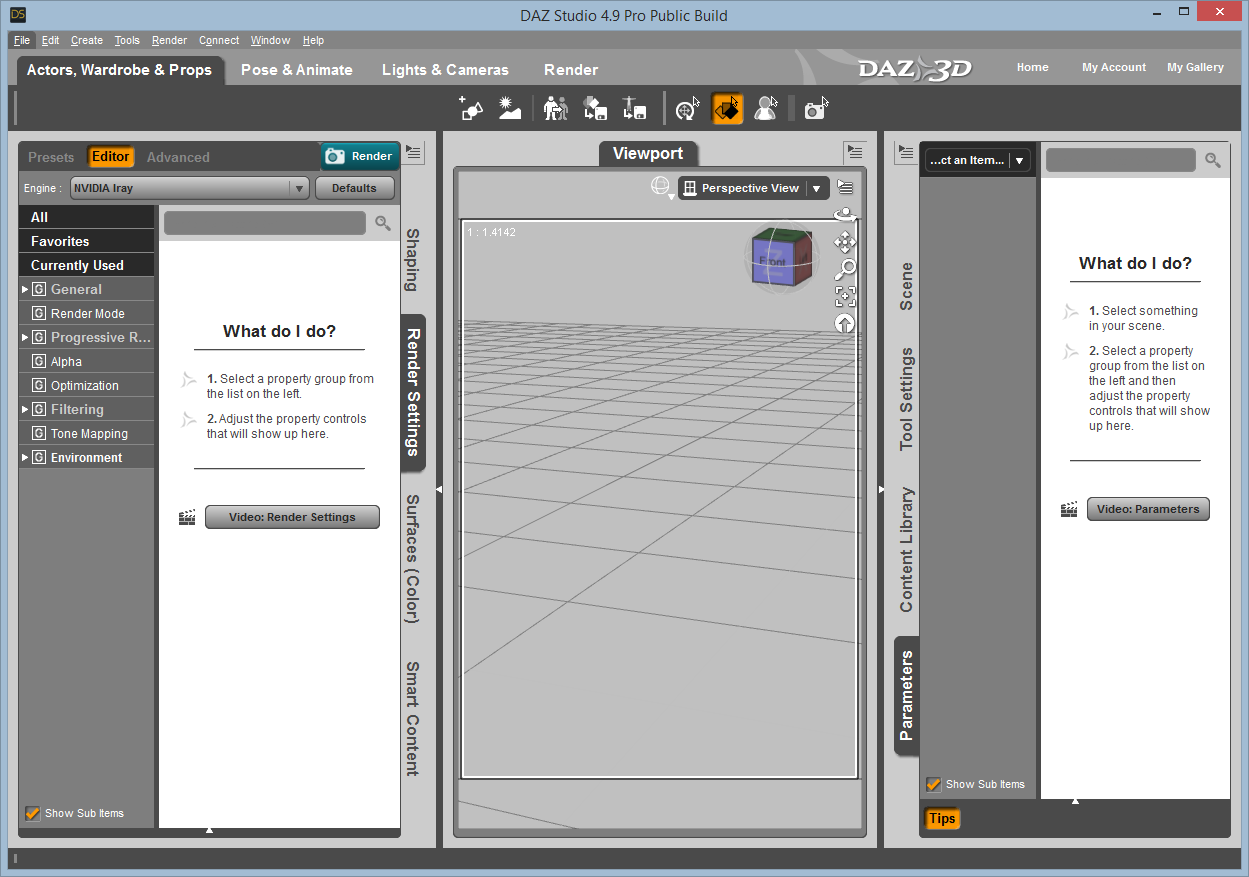Image resolution: width=1249 pixels, height=877 pixels.
Task: Open the viewport options menu icon
Action: [x=846, y=187]
